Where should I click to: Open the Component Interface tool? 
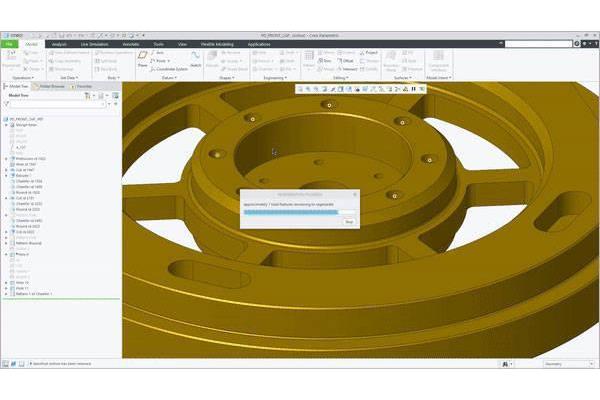click(x=439, y=60)
